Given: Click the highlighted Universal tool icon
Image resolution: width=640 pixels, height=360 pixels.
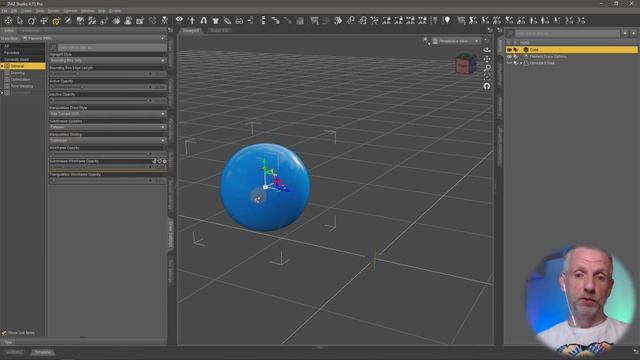Looking at the screenshot, I should [56, 20].
